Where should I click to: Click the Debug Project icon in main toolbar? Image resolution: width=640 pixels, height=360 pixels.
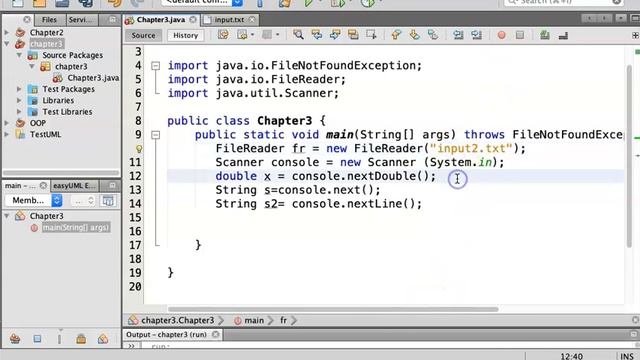pos(337,3)
